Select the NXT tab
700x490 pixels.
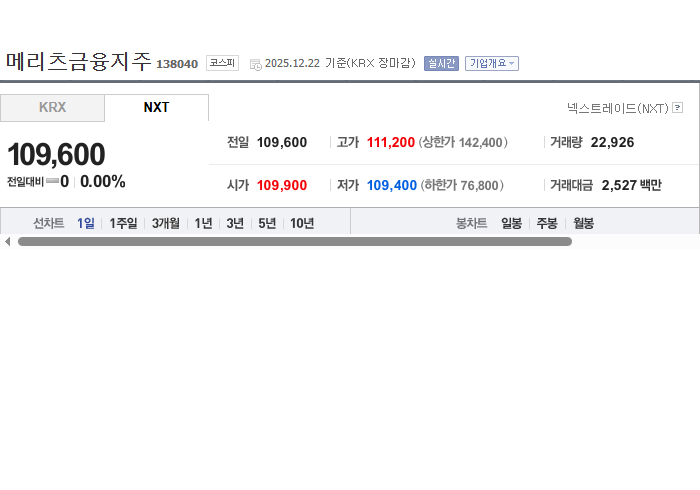pyautogui.click(x=156, y=108)
